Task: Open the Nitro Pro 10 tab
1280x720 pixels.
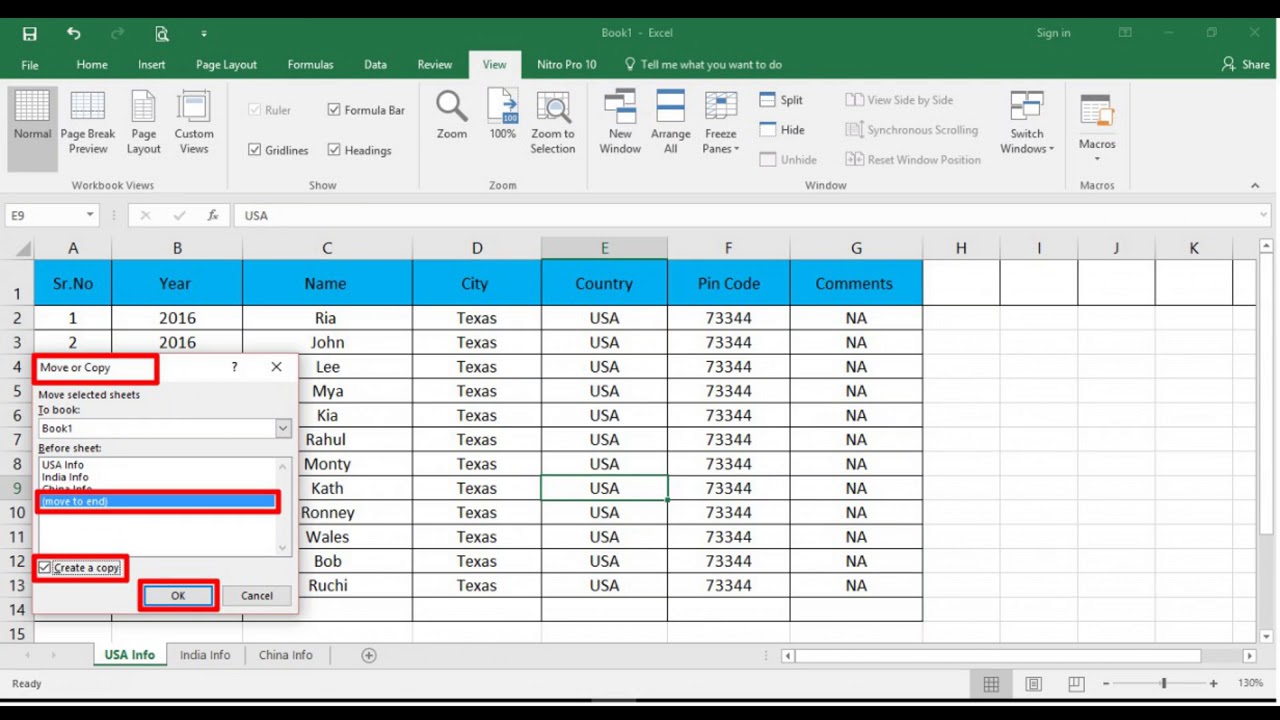Action: point(566,65)
